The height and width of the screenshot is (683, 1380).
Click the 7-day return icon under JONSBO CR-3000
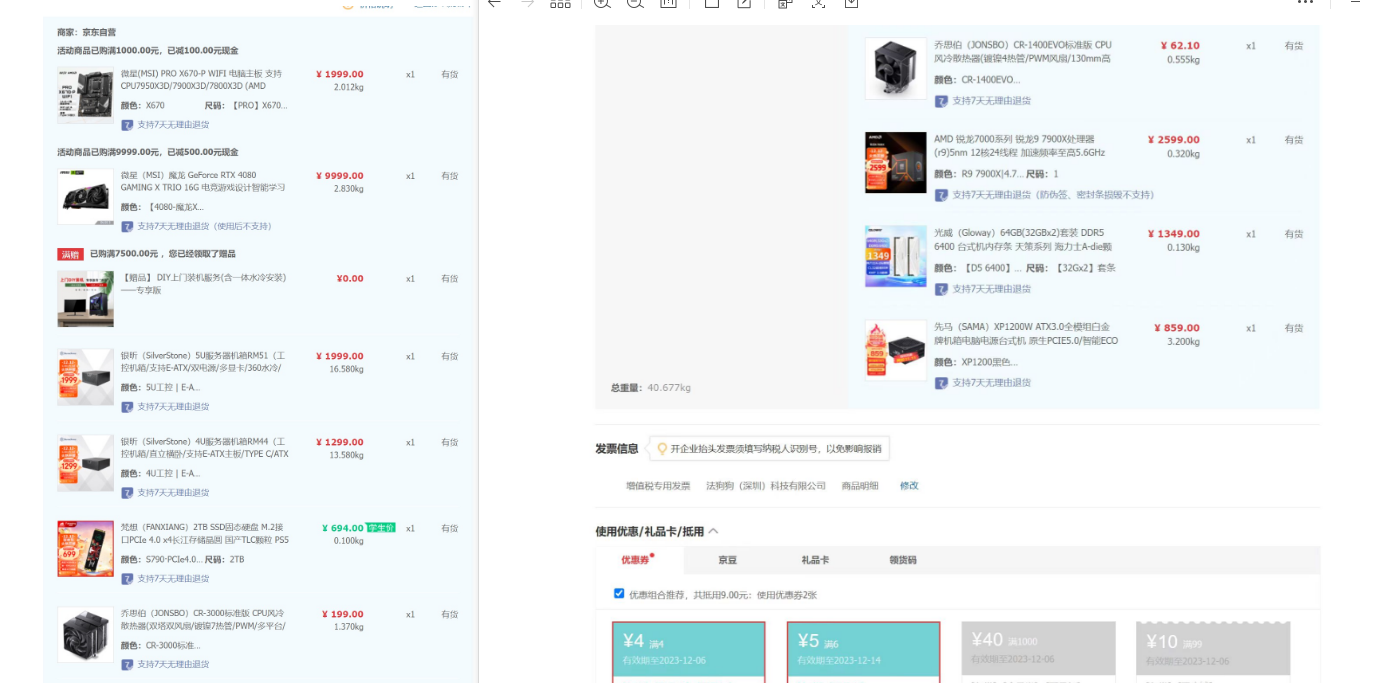(127, 664)
